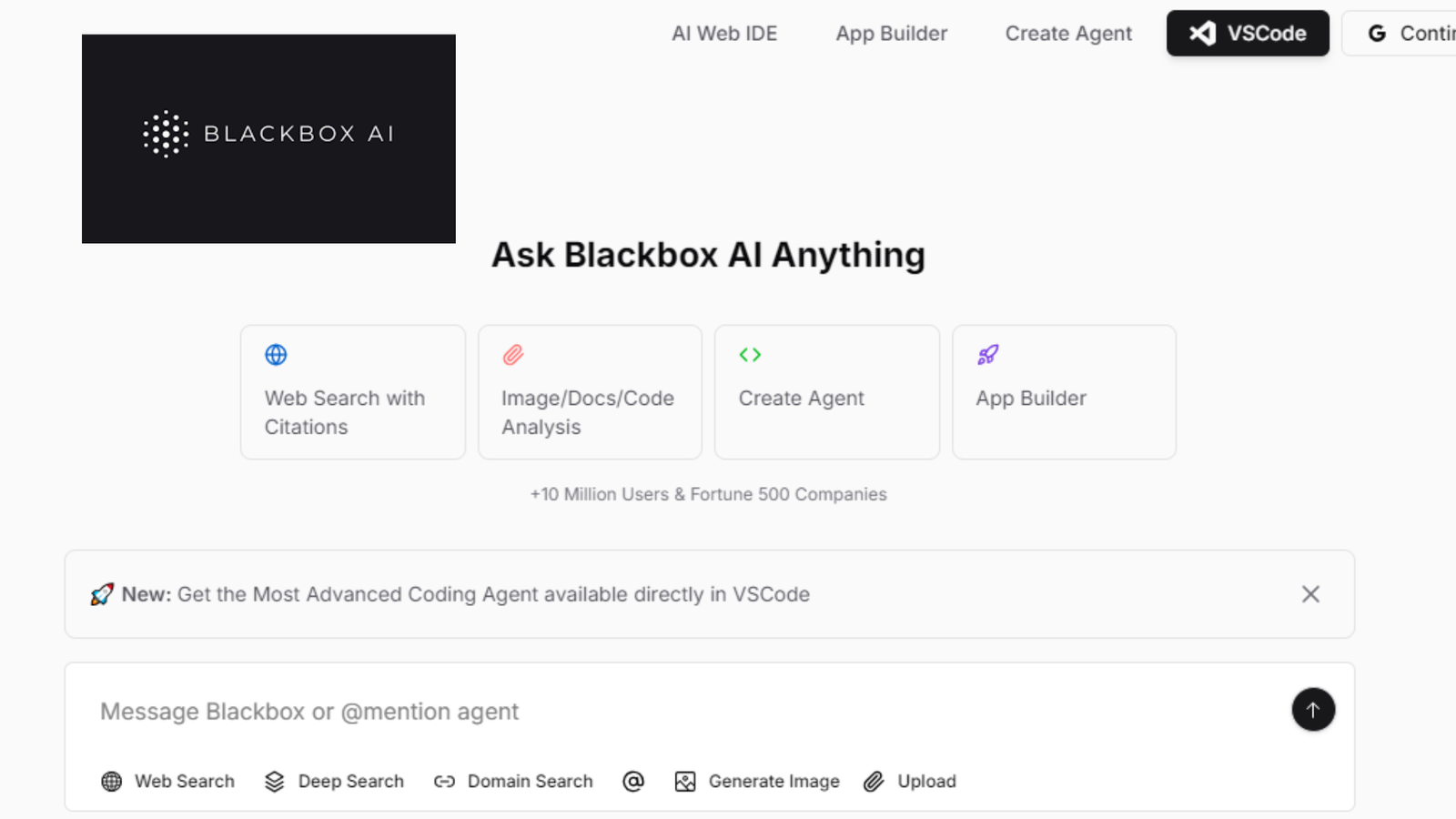
Task: Toggle Deep Search option
Action: click(x=334, y=781)
